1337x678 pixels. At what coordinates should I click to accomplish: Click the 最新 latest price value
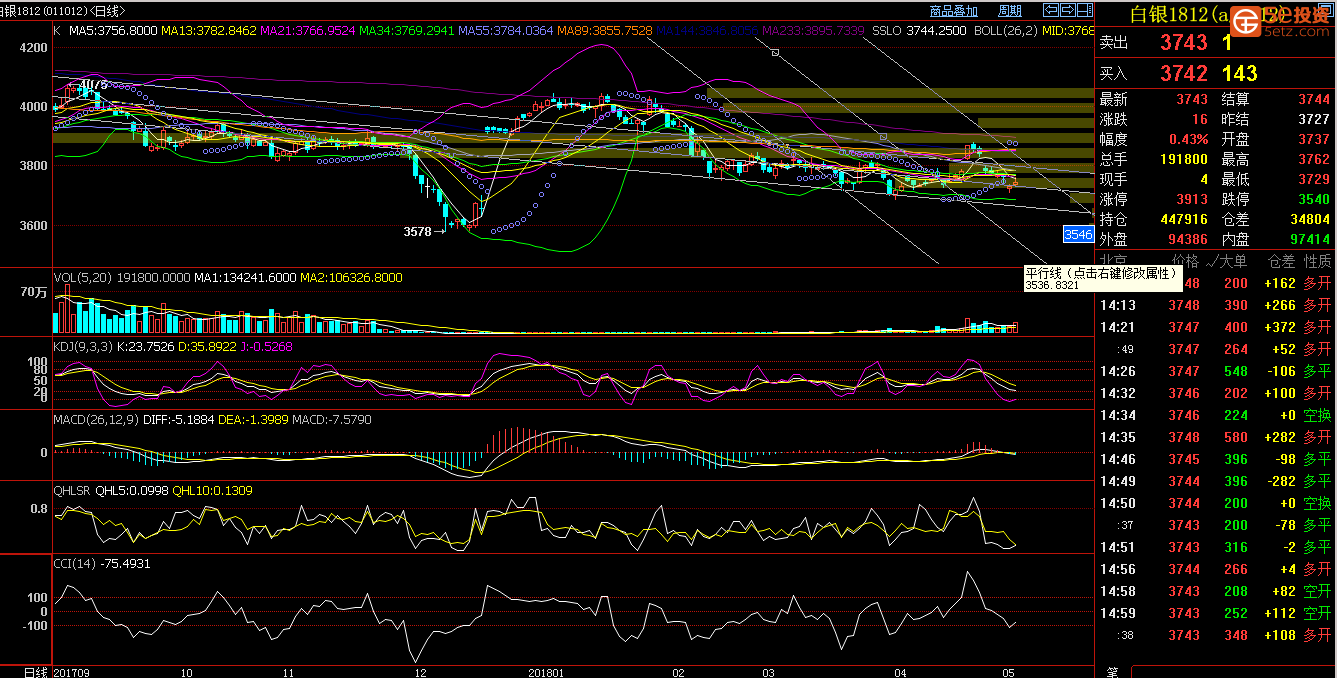pyautogui.click(x=1192, y=99)
